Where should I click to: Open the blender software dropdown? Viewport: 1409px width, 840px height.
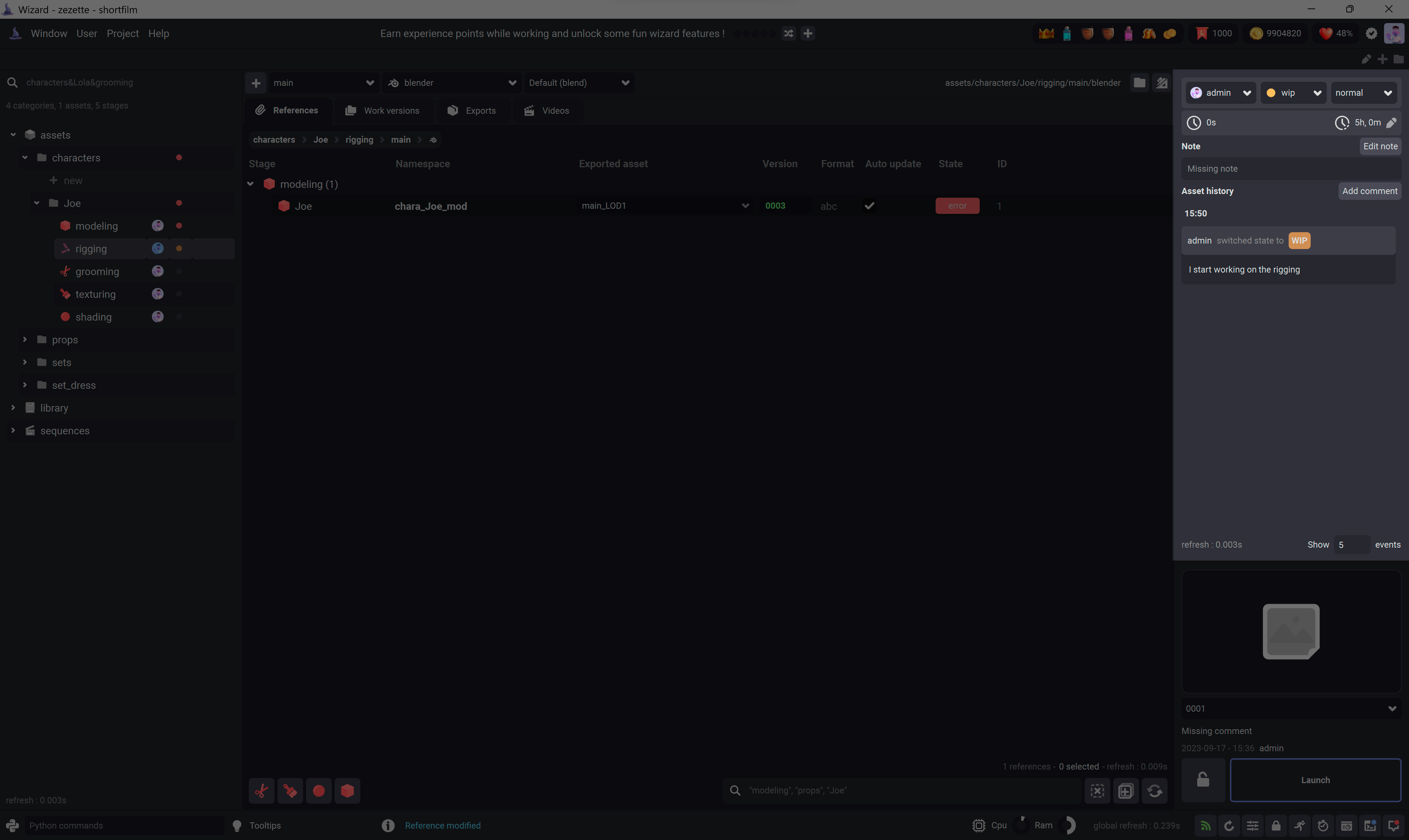452,83
